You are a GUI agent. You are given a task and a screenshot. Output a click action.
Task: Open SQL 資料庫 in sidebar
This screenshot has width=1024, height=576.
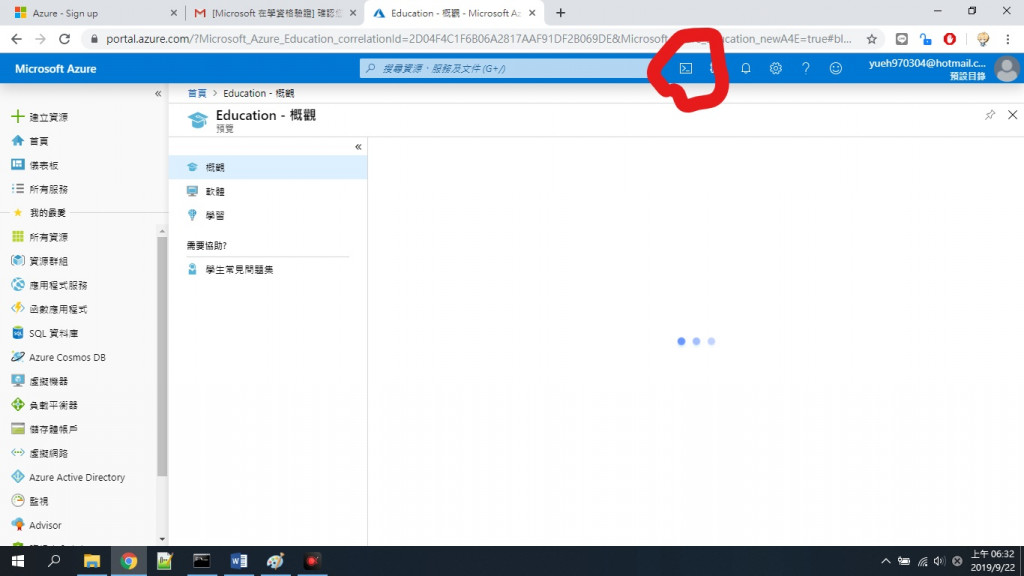[x=53, y=333]
